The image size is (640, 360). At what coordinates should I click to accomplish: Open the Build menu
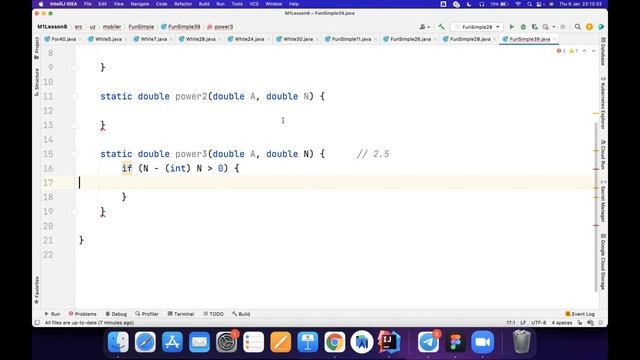pyautogui.click(x=204, y=4)
